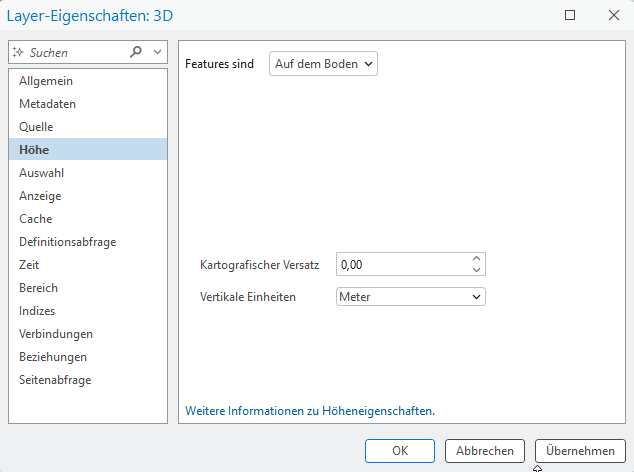Viewport: 634px width, 472px height.
Task: Confirm with the OK button
Action: coord(400,451)
